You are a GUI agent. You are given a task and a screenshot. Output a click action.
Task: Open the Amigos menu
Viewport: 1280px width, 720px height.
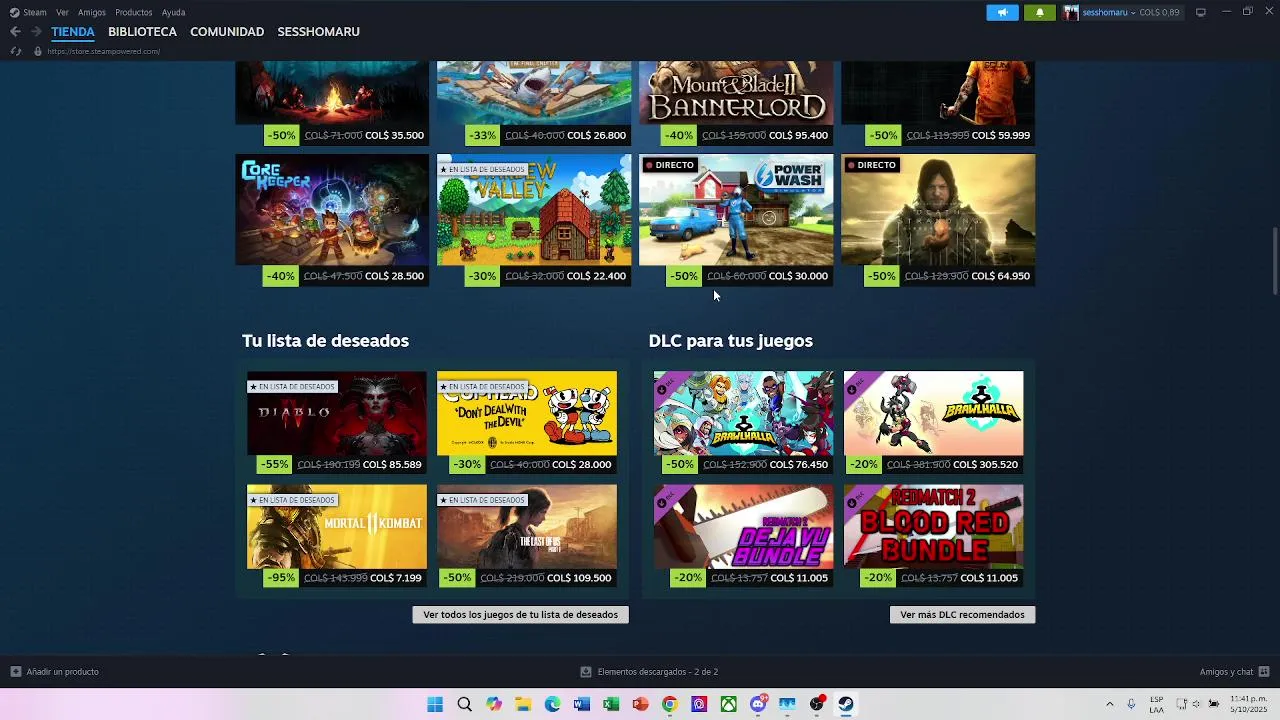click(92, 12)
